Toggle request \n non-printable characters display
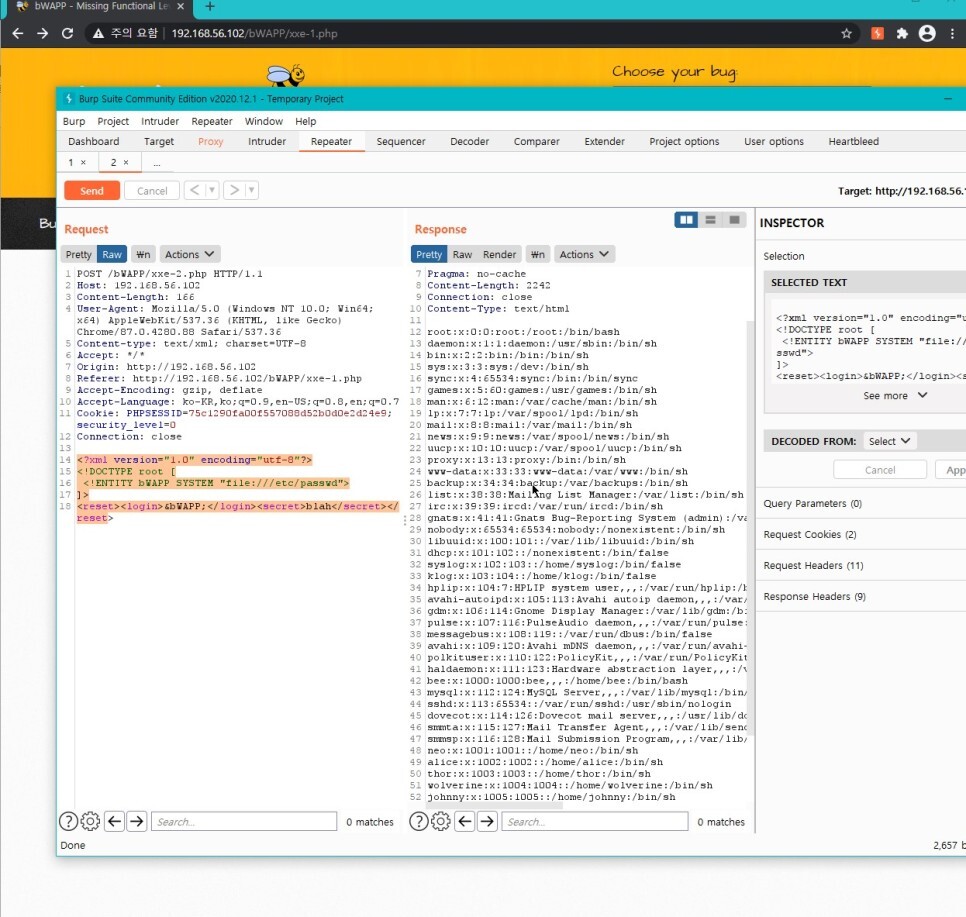The height and width of the screenshot is (917, 966). (143, 255)
